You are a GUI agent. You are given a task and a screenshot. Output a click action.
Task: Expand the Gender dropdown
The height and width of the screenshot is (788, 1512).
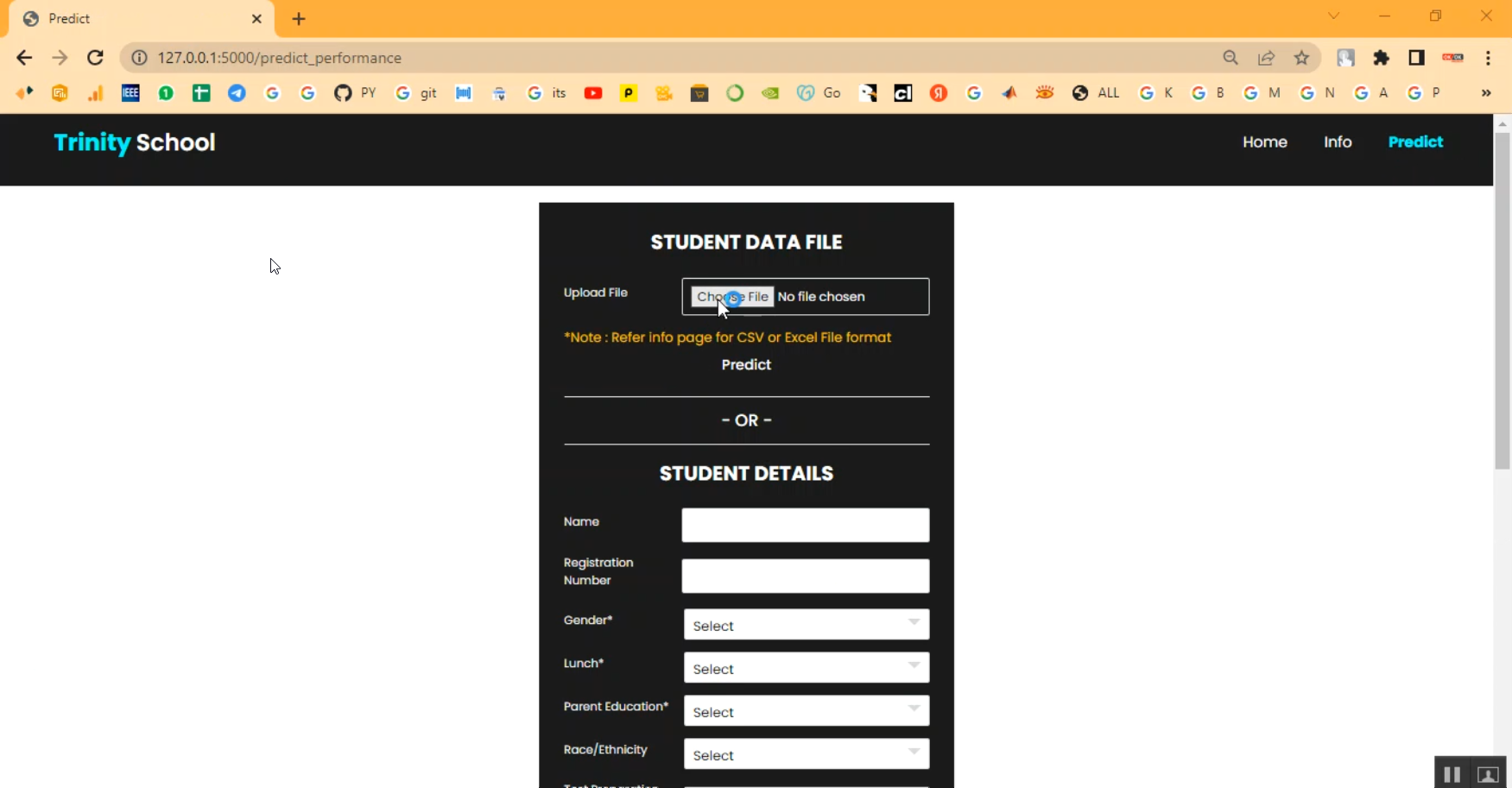tap(807, 625)
